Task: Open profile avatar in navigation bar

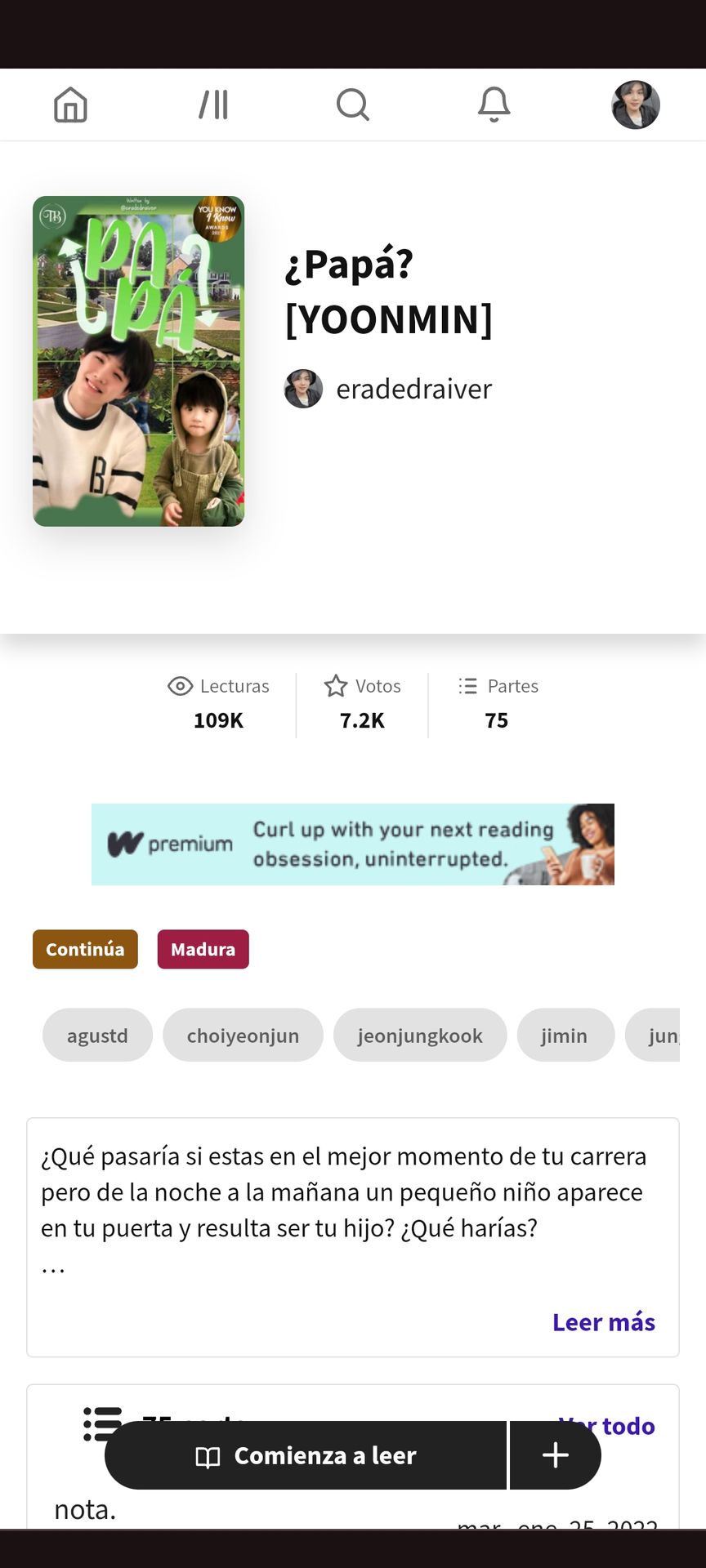Action: pos(636,105)
